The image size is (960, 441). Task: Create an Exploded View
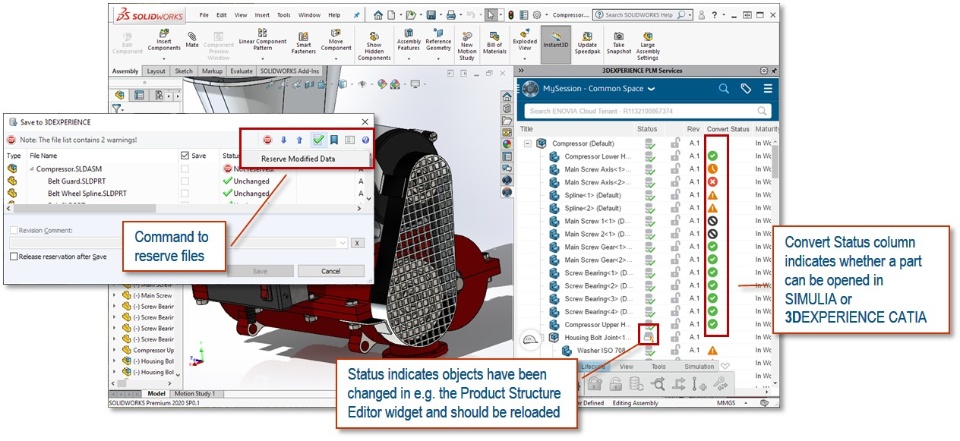pos(525,40)
